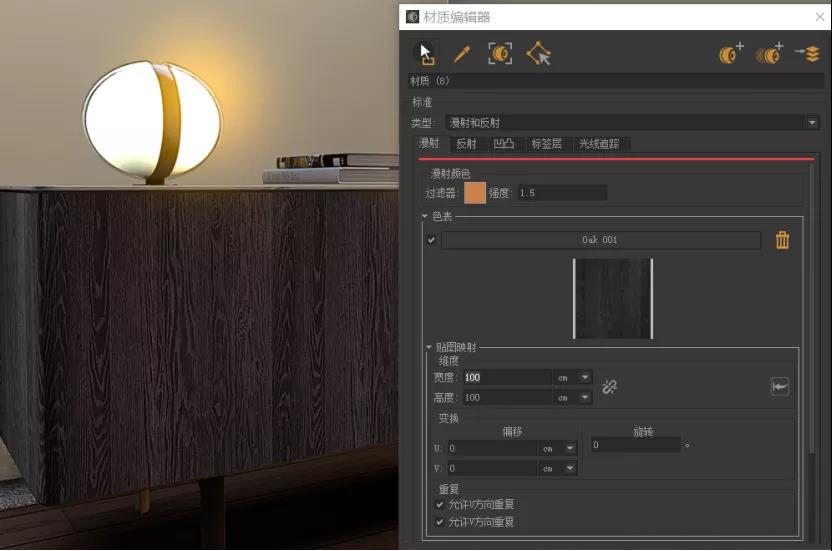832x551 pixels.
Task: Uncheck the Oak 001 texture checkbox
Action: (x=432, y=240)
